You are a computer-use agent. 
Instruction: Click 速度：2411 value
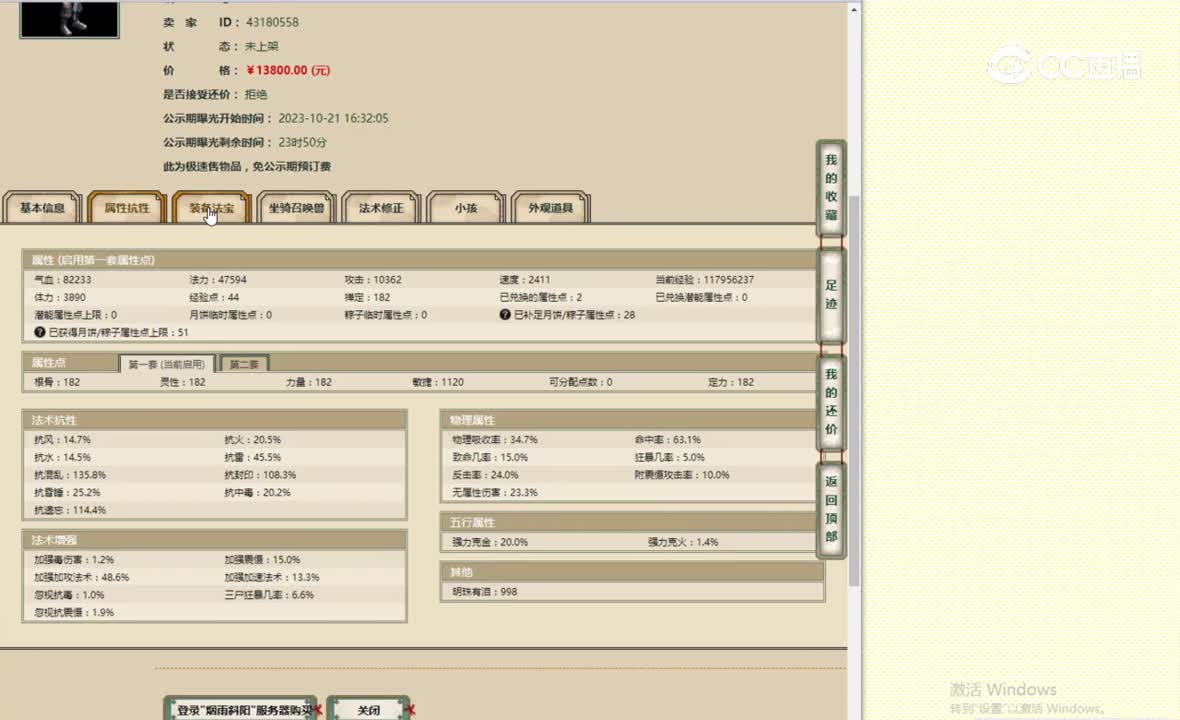pos(525,279)
